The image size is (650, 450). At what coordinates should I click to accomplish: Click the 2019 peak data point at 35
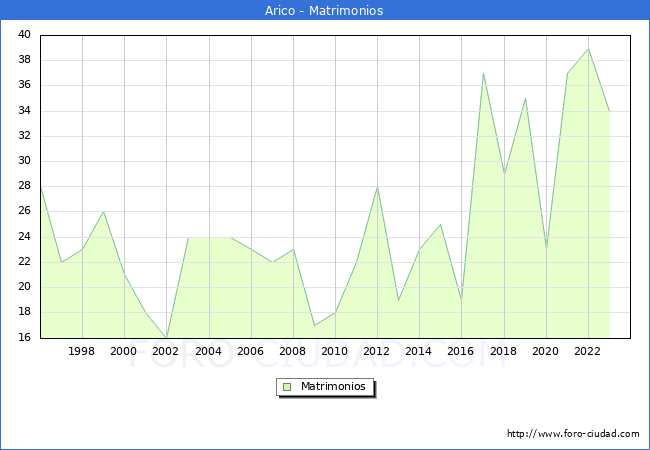(x=525, y=98)
